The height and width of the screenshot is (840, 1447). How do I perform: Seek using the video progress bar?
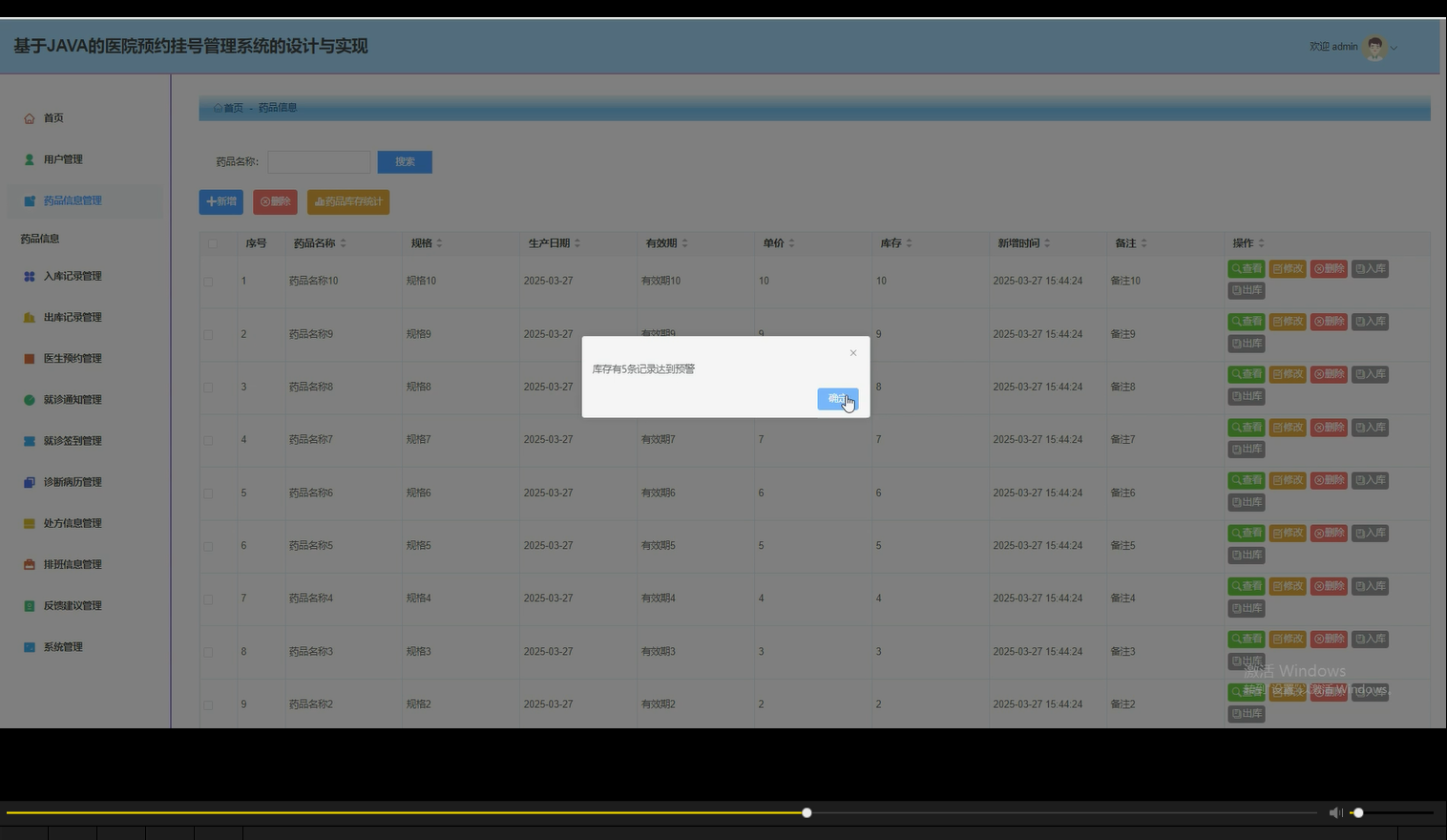[x=662, y=813]
